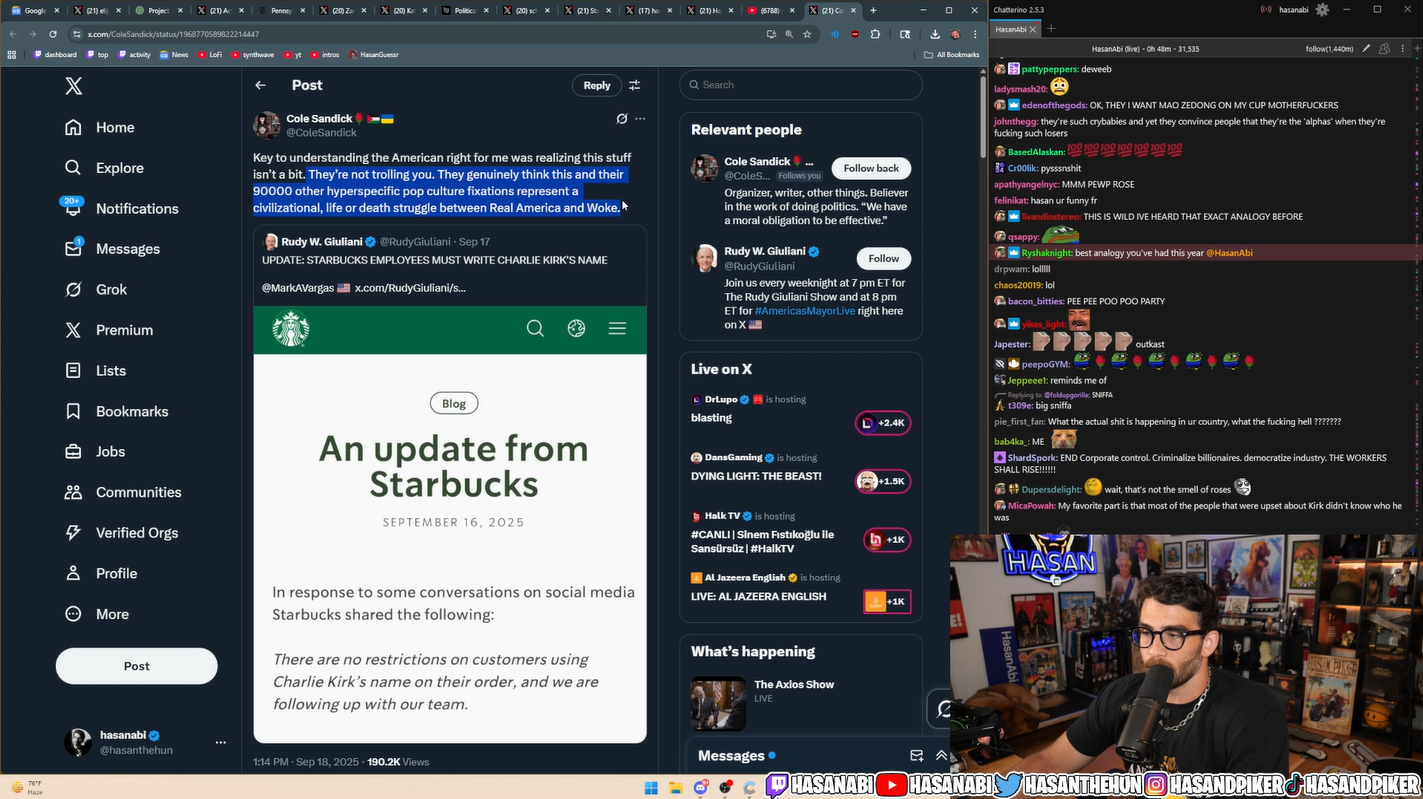Click the X logo in the sidebar
The width and height of the screenshot is (1423, 799).
click(74, 86)
